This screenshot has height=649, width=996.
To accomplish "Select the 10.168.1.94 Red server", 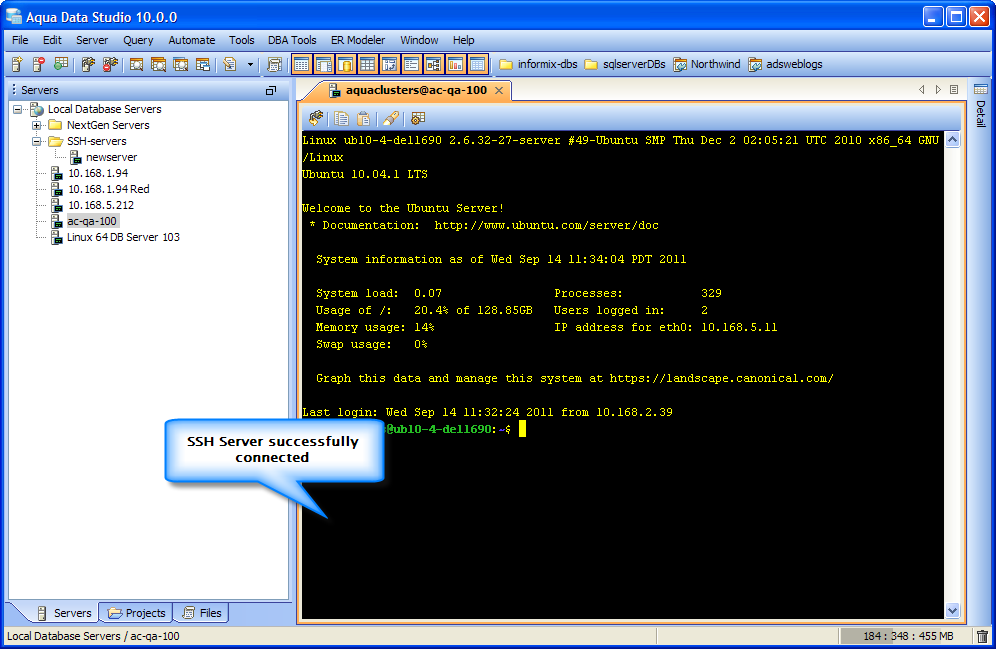I will [100, 189].
